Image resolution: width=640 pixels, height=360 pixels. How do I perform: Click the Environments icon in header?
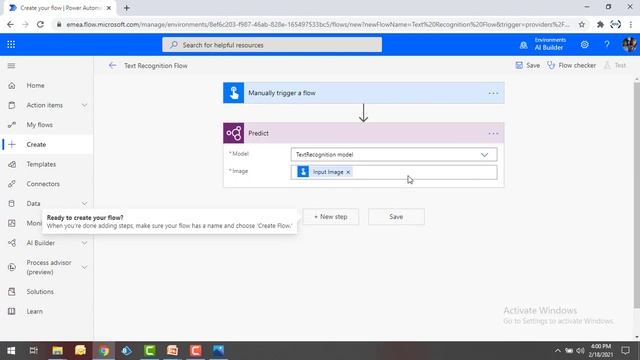(523, 45)
